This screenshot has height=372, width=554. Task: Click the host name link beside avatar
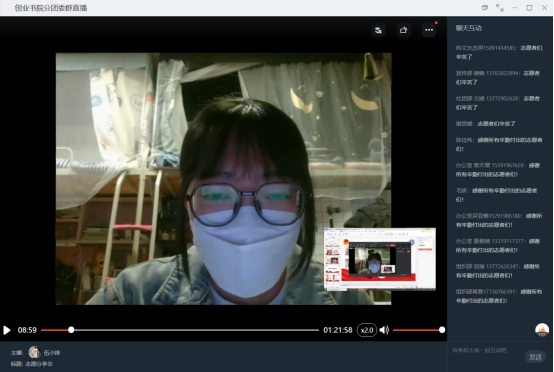coord(52,353)
